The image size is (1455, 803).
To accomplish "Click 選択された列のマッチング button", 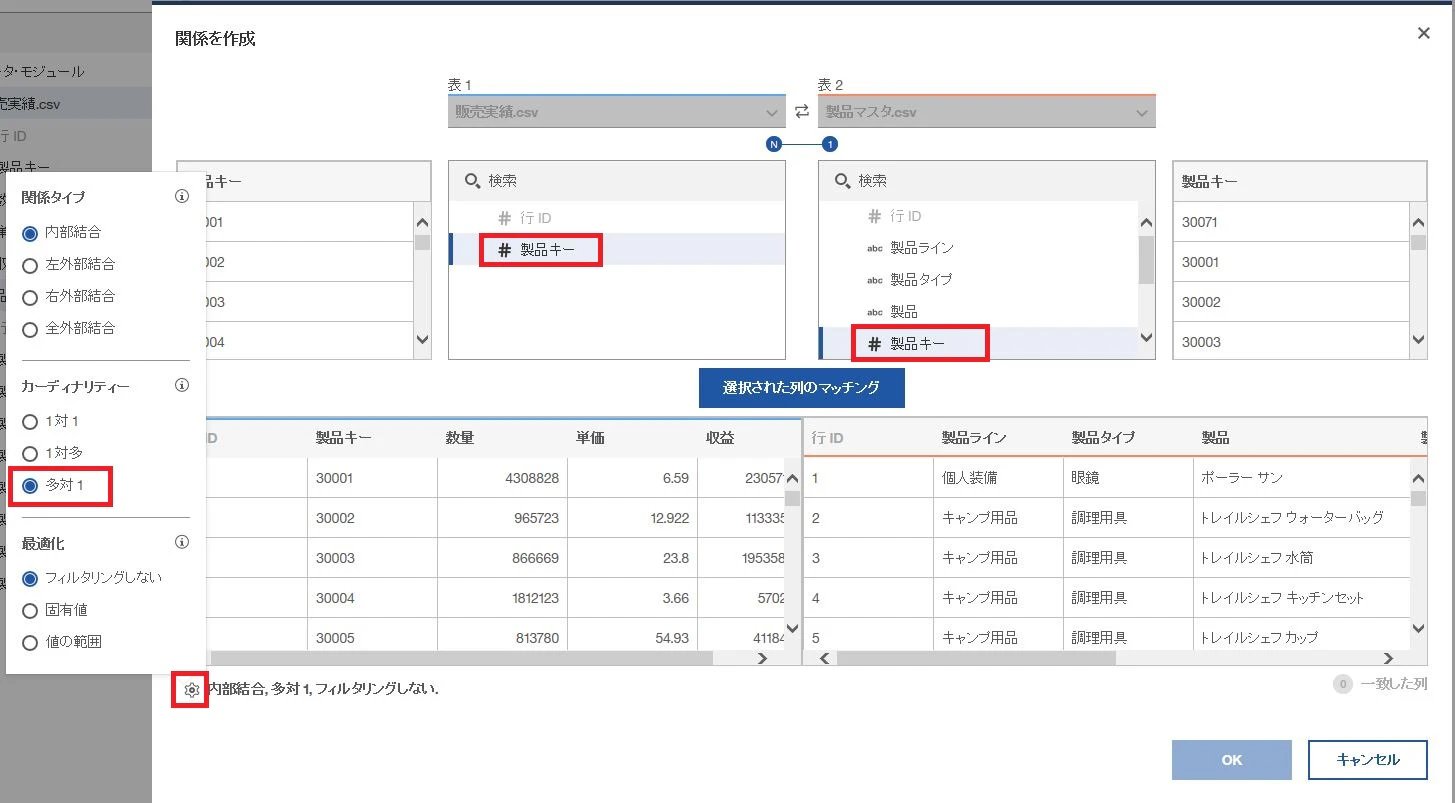I will point(802,388).
